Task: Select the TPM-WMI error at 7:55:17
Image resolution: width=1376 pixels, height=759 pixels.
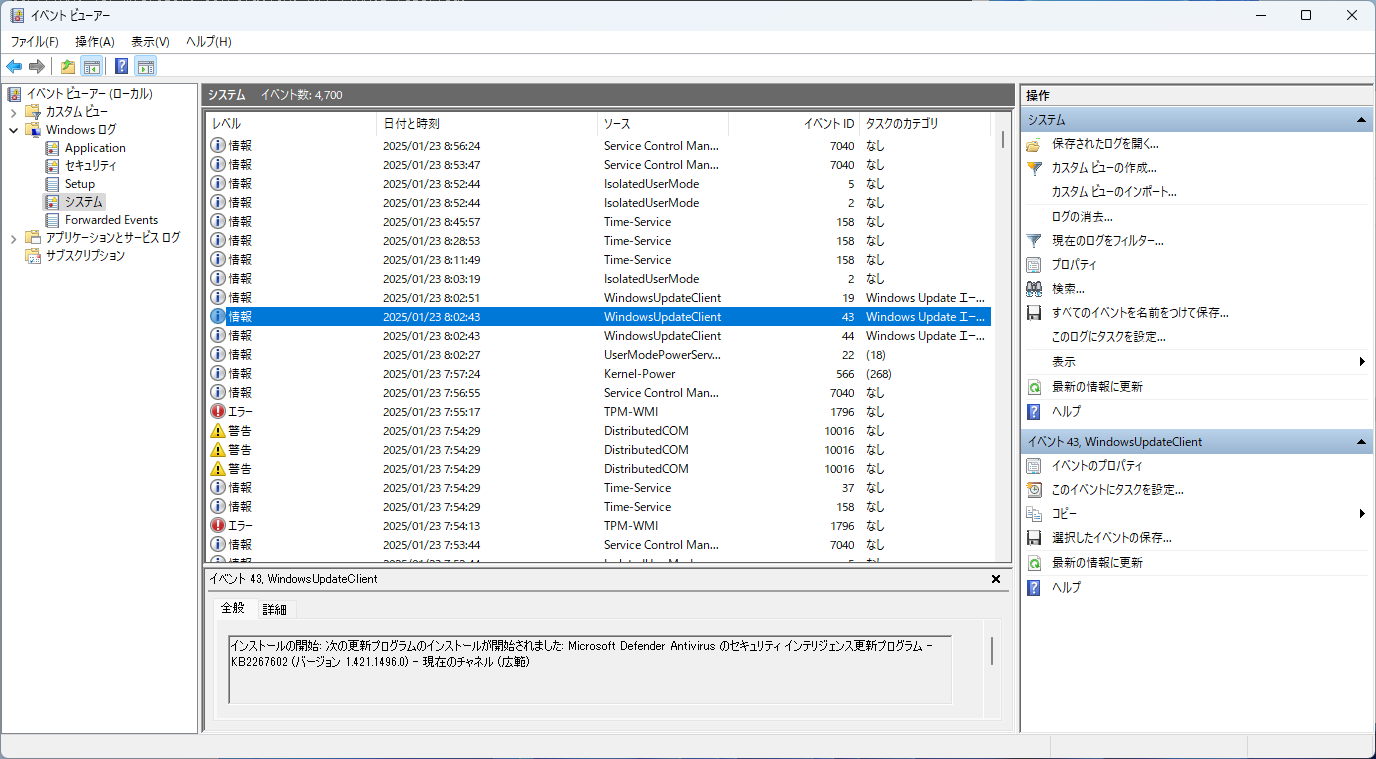Action: point(600,412)
